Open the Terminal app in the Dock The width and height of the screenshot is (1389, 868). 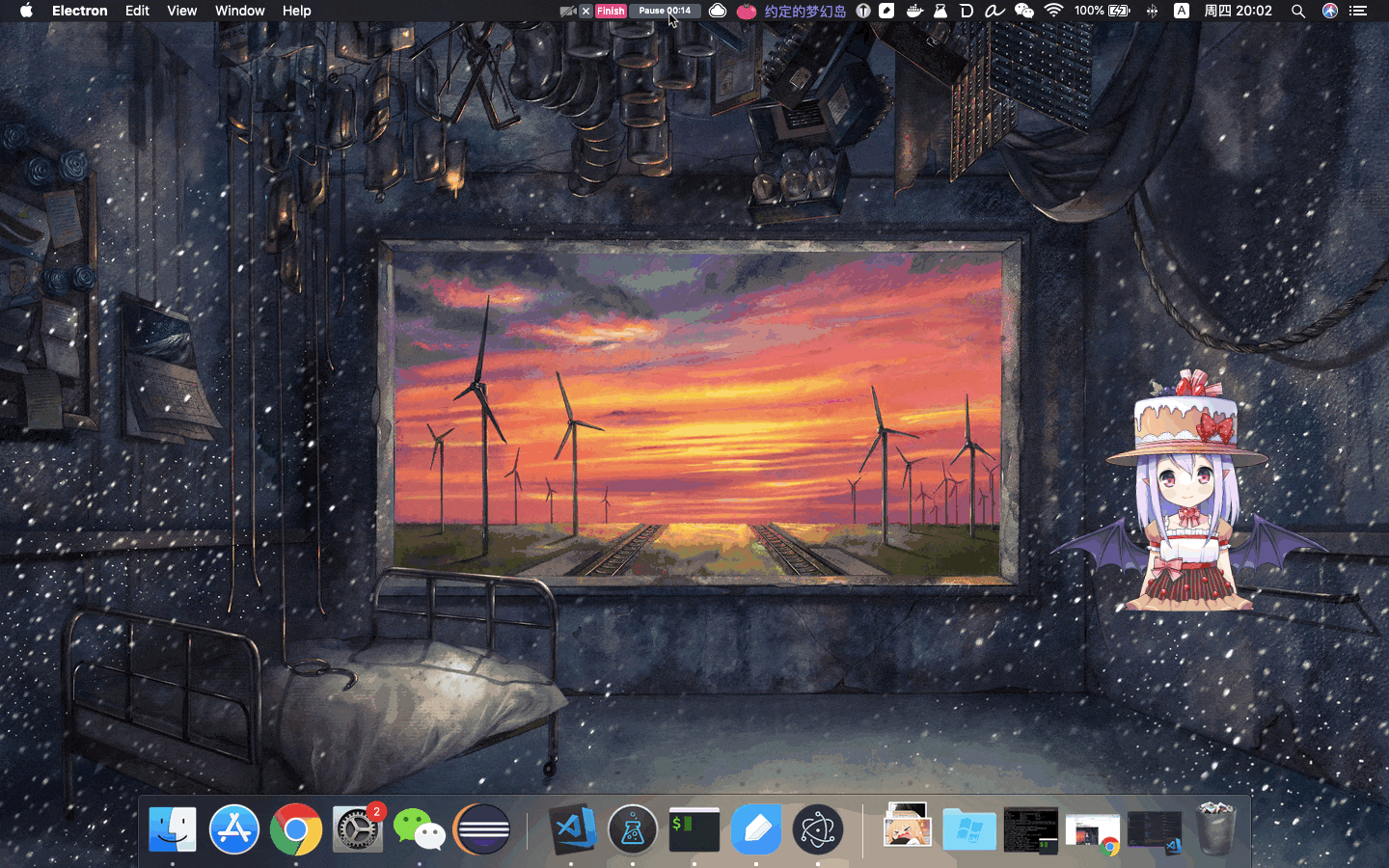tap(694, 829)
